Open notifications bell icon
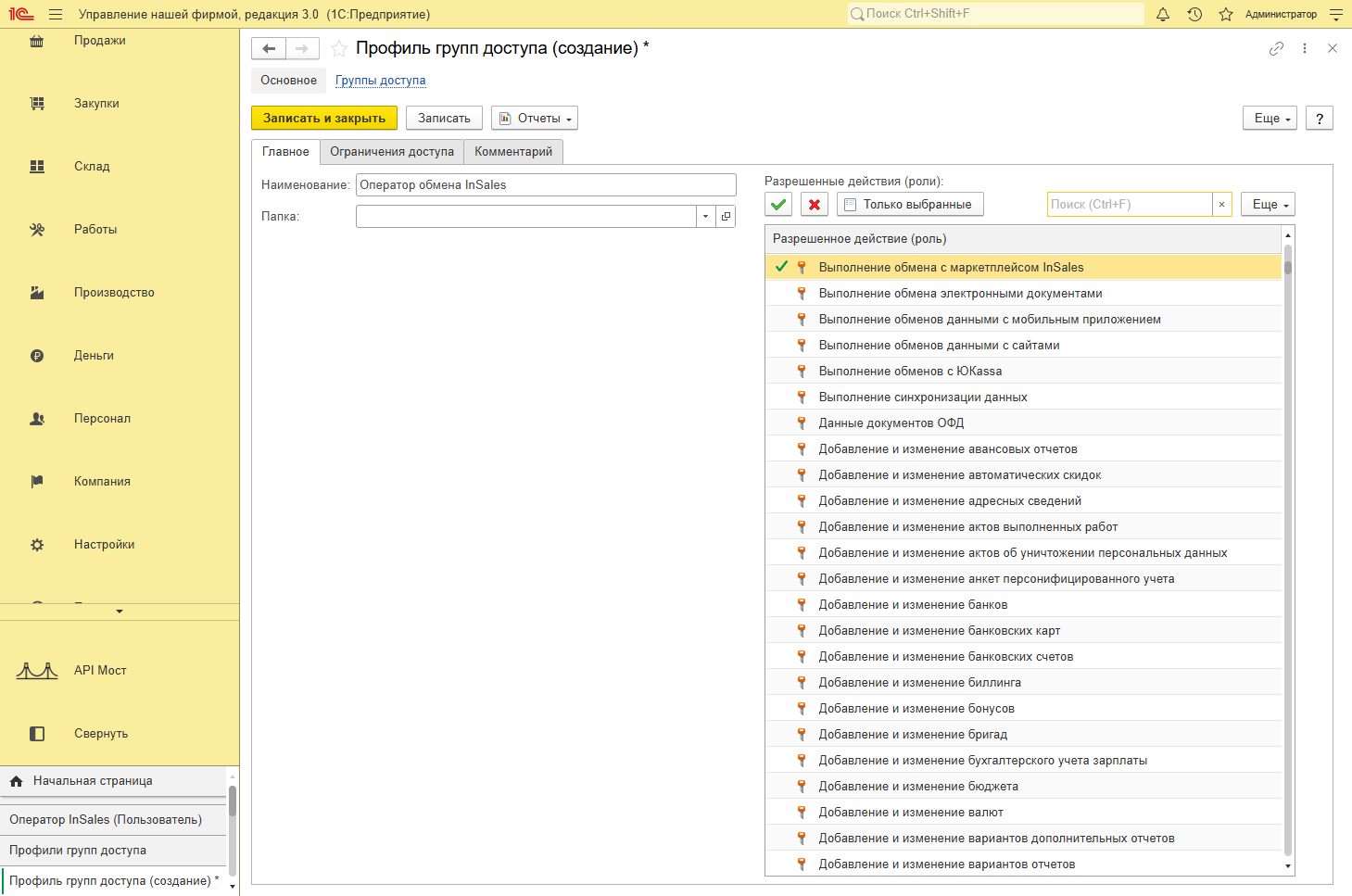This screenshot has width=1352, height=896. click(1163, 14)
